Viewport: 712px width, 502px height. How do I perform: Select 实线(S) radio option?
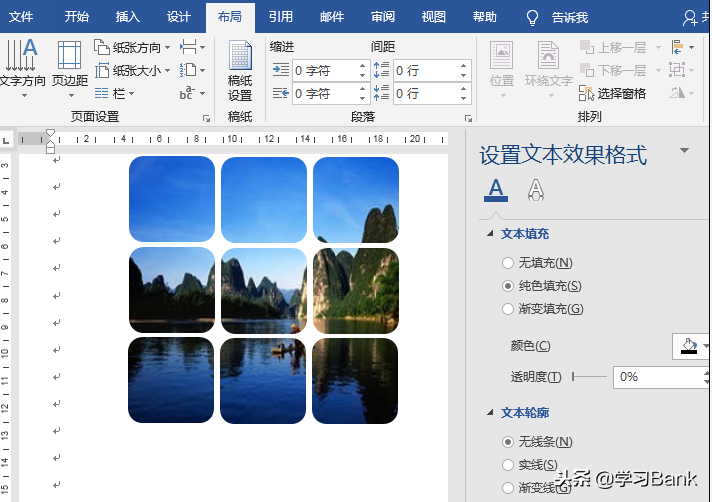point(508,465)
